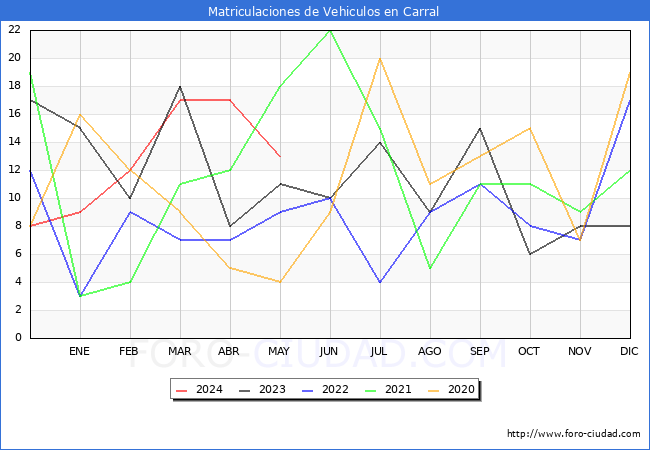Screen dimensions: 650x450
Task: Click the y-axis value 6
Action: (x=18, y=254)
